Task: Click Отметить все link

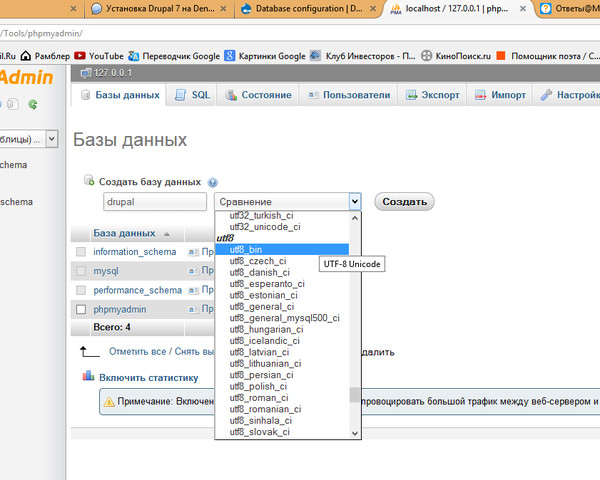Action: (137, 351)
